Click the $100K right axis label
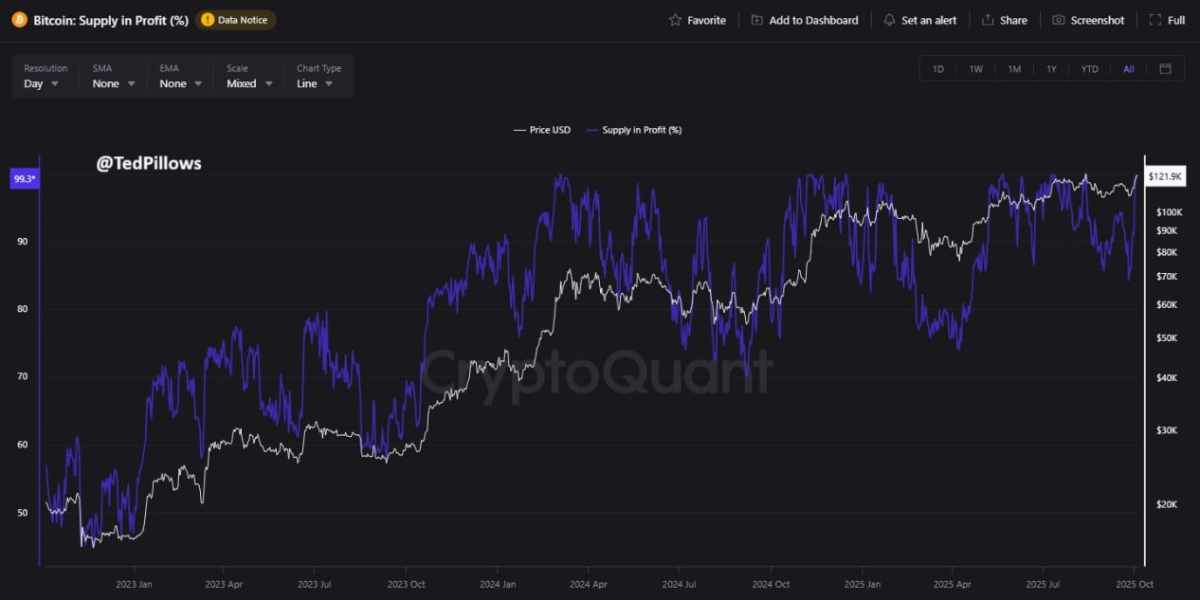 [x=1168, y=212]
